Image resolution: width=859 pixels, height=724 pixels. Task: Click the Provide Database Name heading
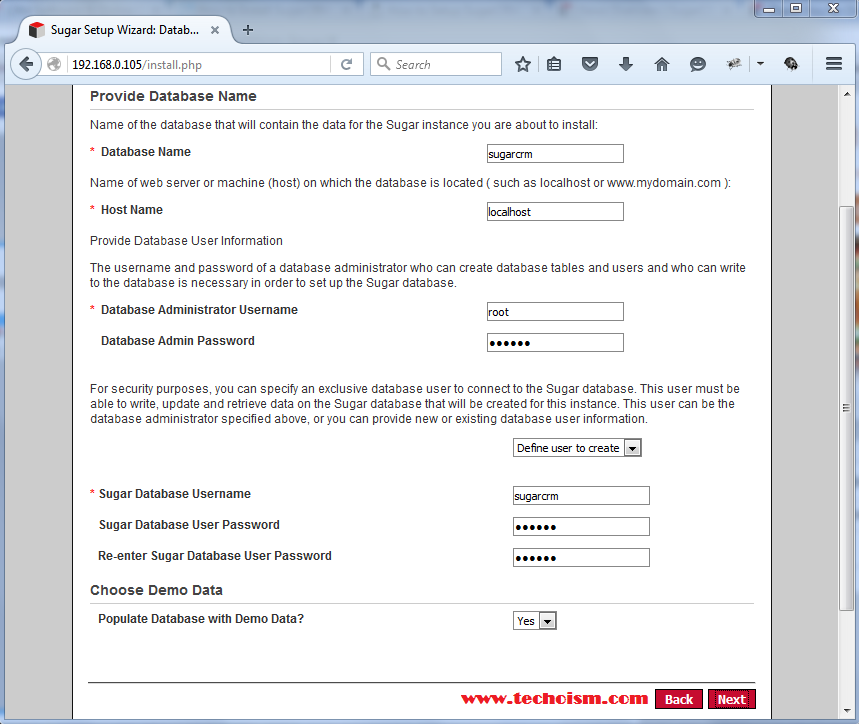(173, 96)
